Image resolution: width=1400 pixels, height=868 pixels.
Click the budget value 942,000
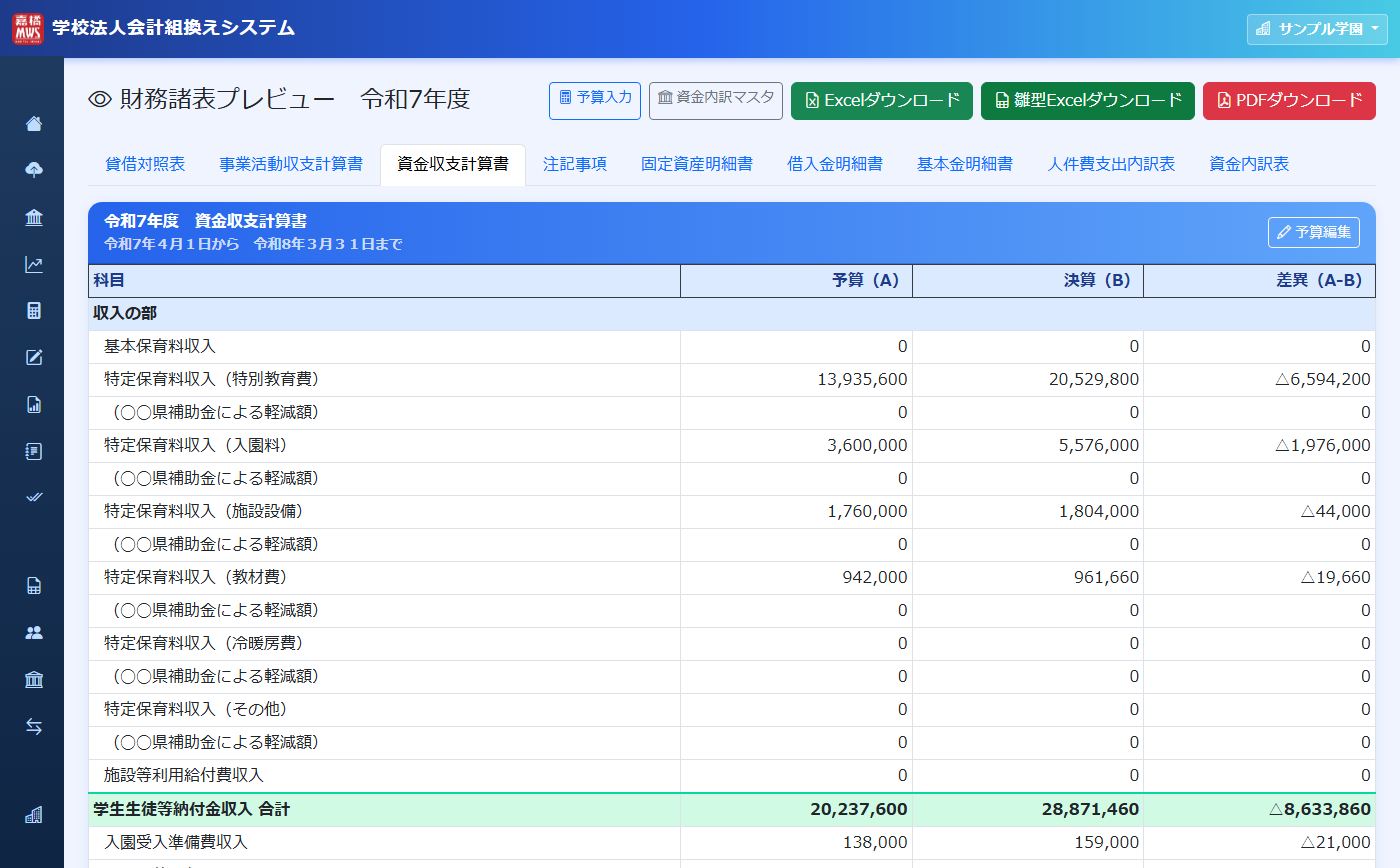tap(876, 578)
